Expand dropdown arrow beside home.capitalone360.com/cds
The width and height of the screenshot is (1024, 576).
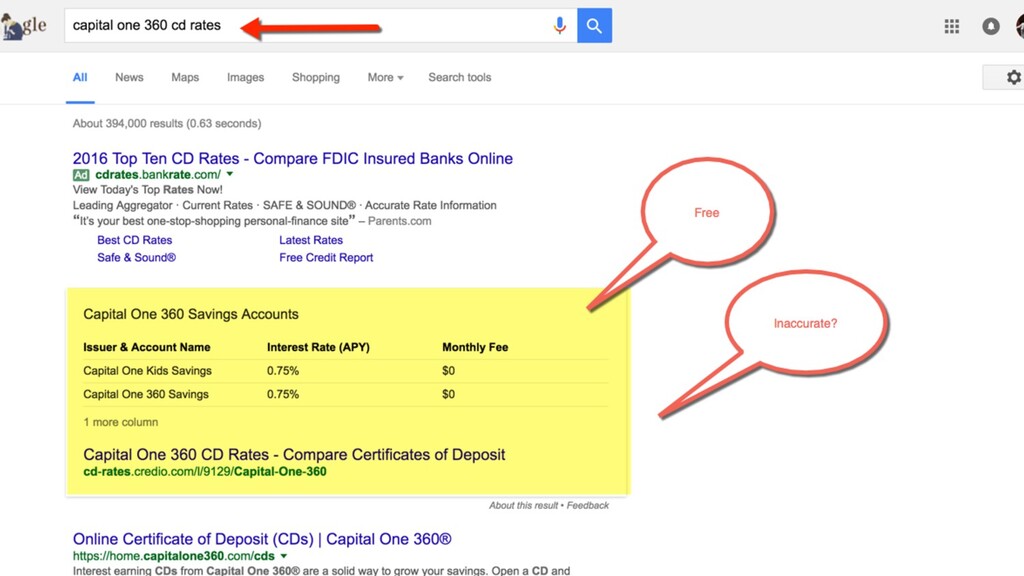click(x=283, y=556)
